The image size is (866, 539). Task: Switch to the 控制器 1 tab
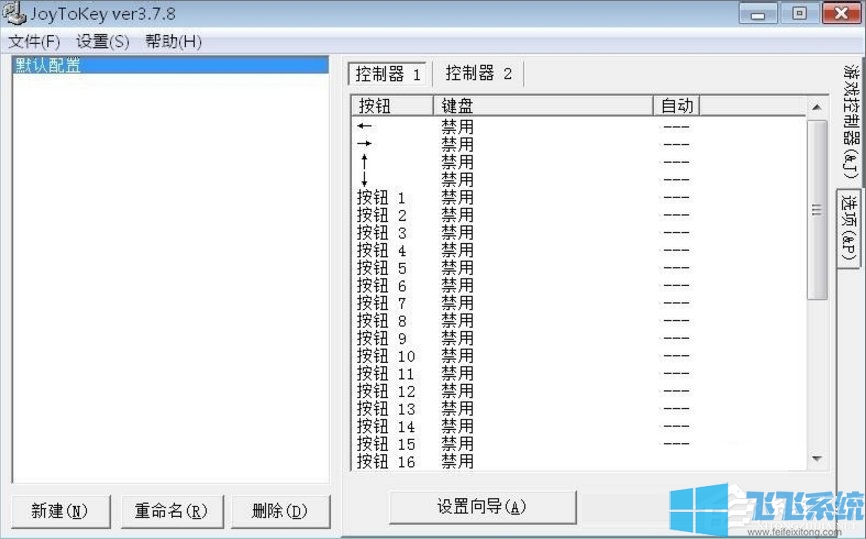click(x=388, y=75)
